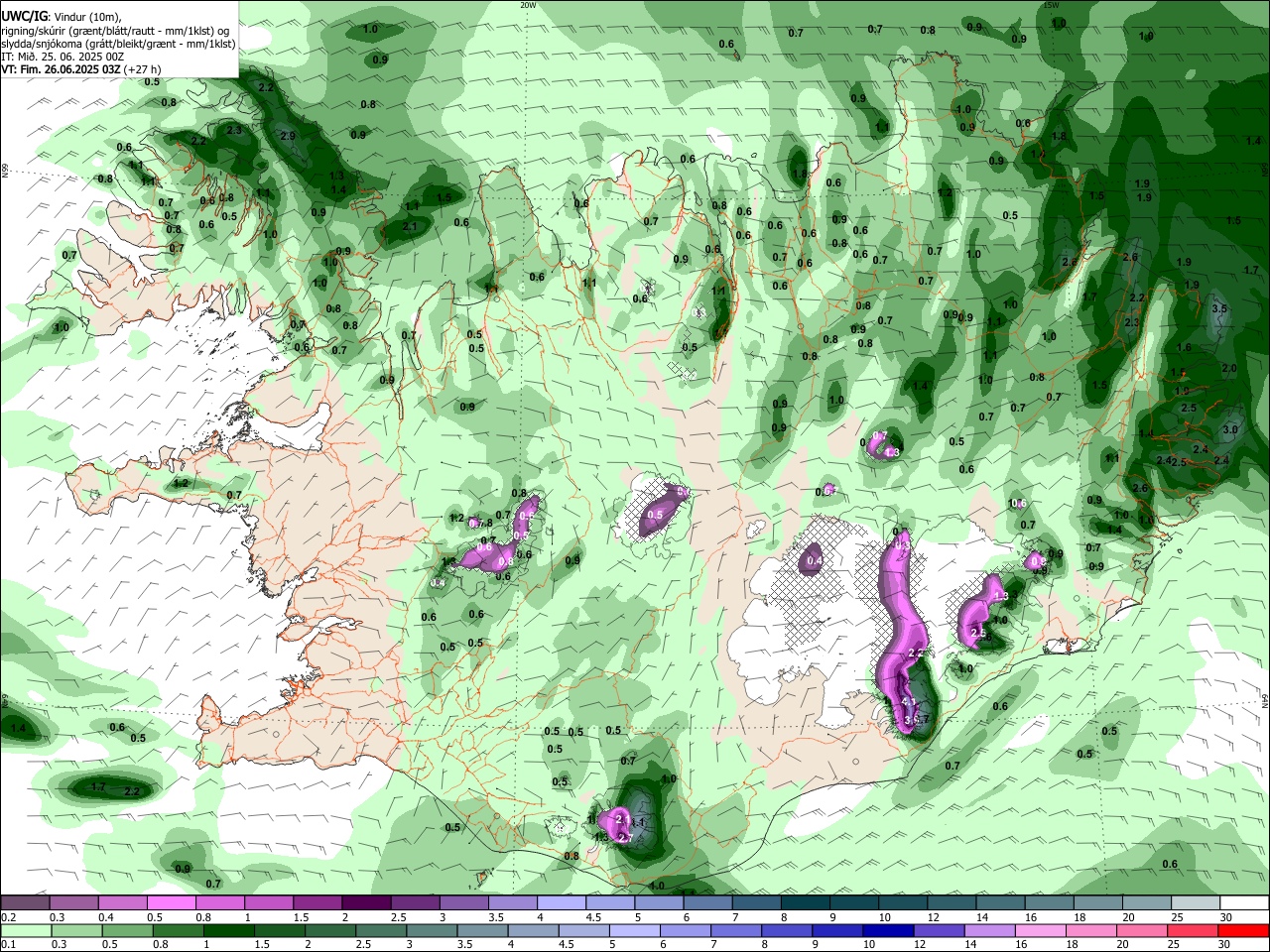
Task: Click the rain legend swatch between 6 and 7
Action: click(686, 931)
